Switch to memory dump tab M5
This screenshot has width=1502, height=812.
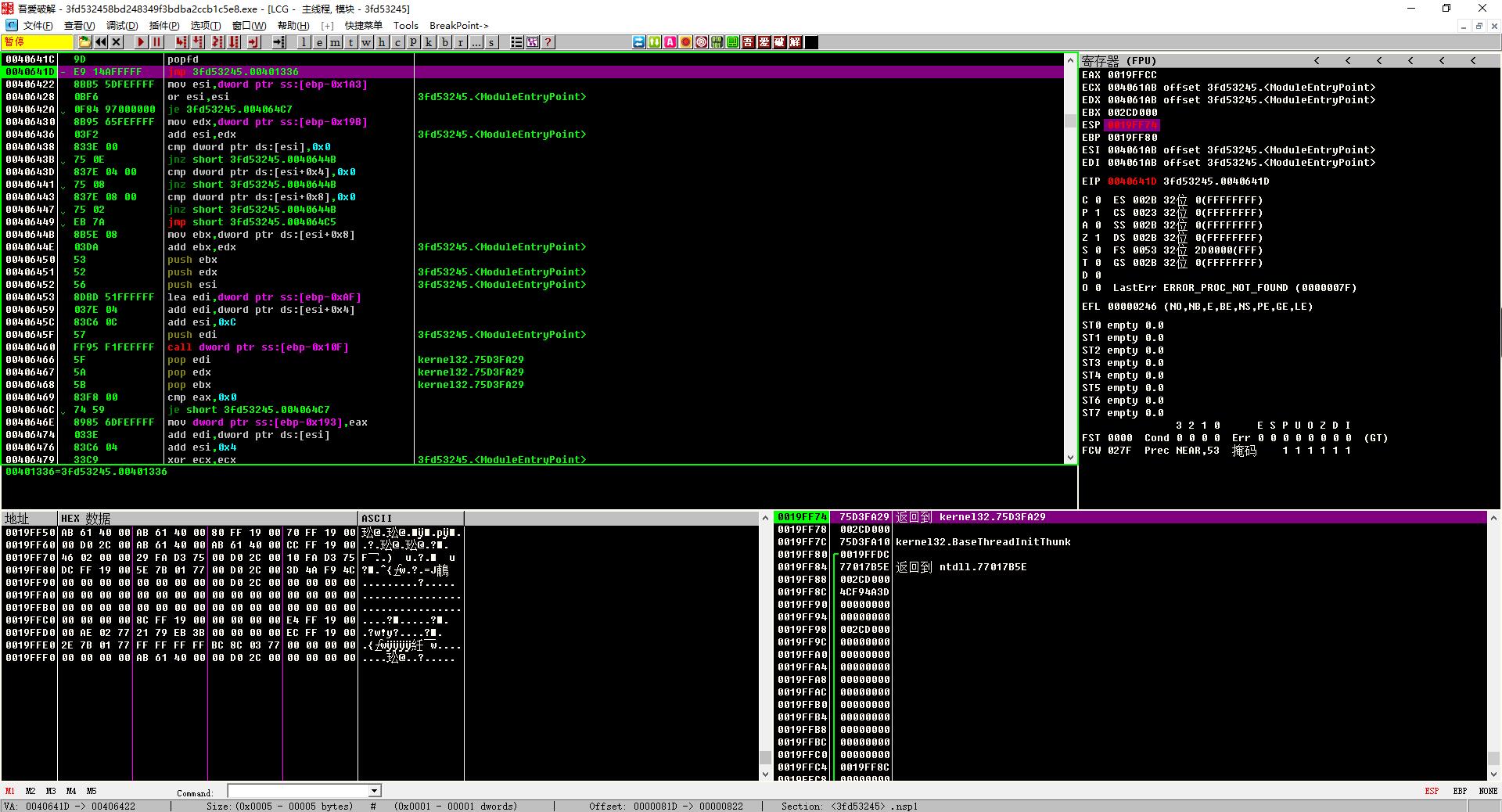92,791
